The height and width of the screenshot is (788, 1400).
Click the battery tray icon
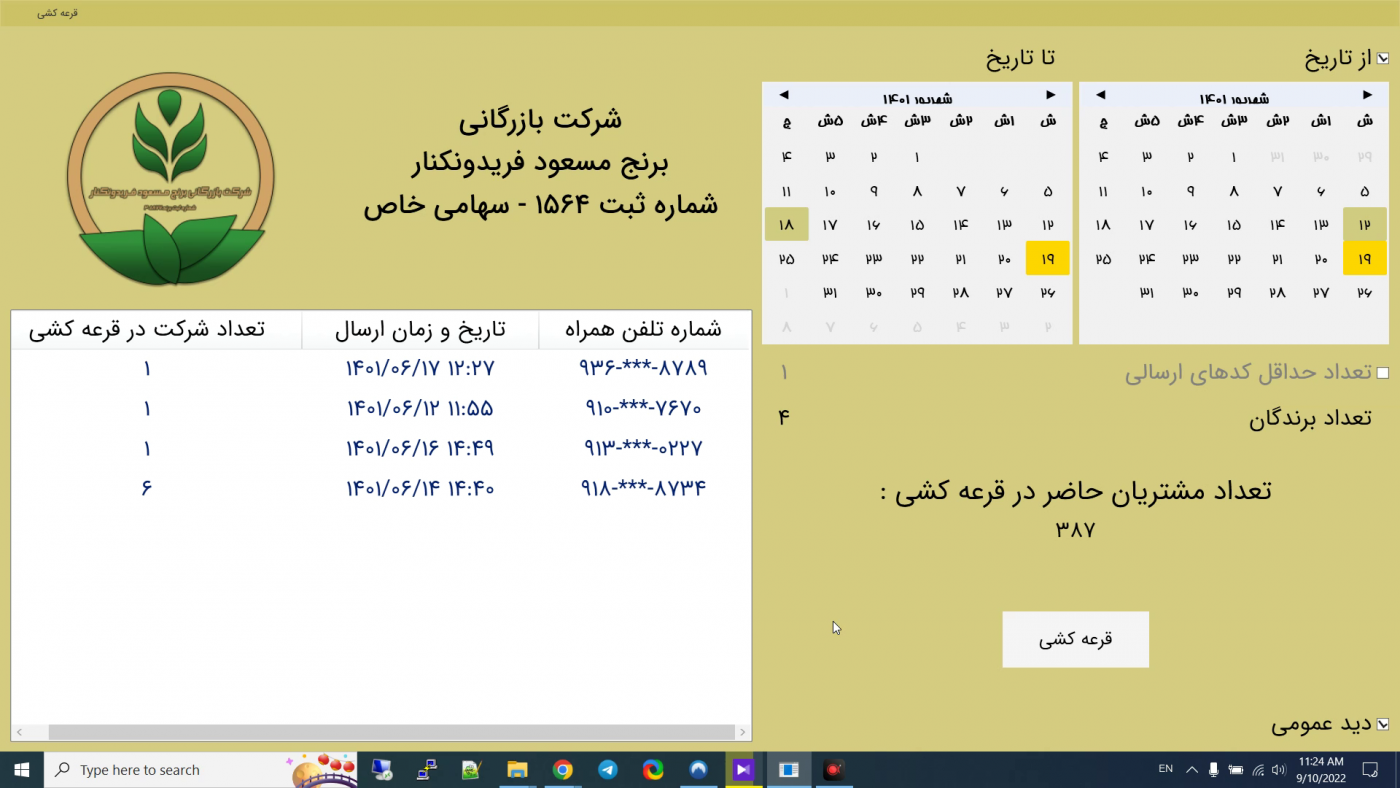point(1236,769)
